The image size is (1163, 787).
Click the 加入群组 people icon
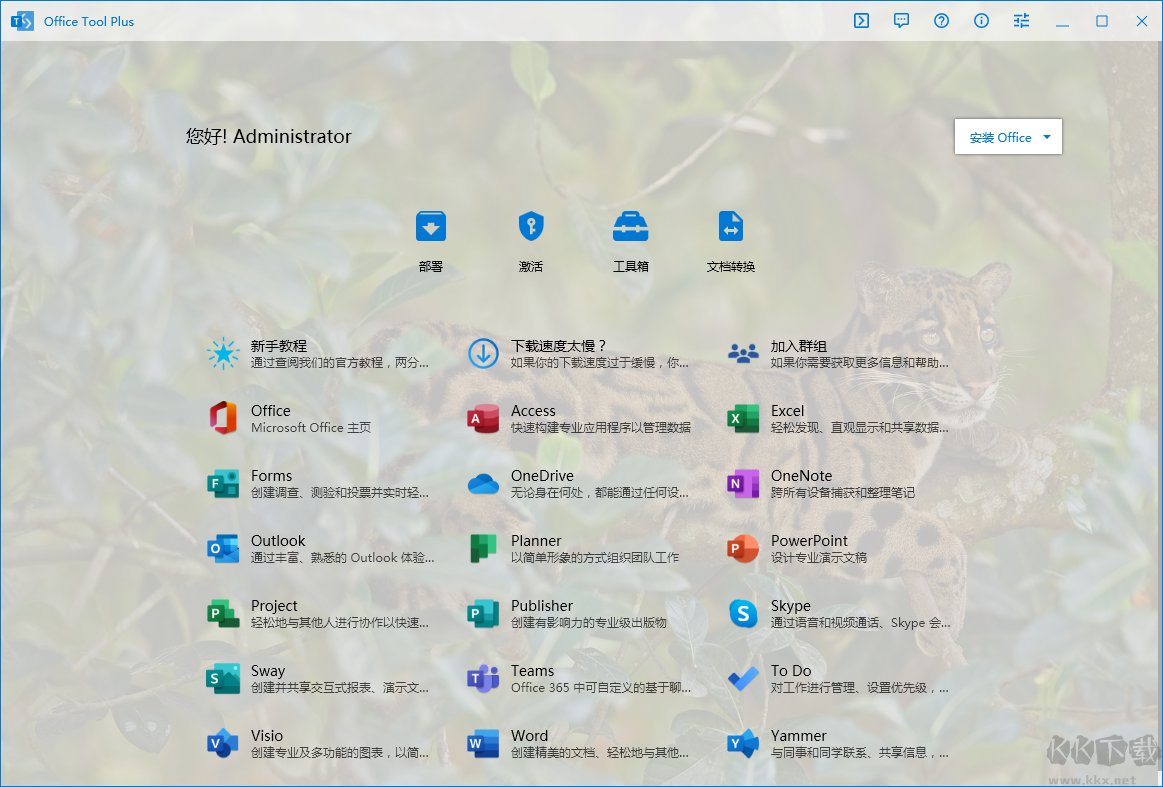(743, 354)
